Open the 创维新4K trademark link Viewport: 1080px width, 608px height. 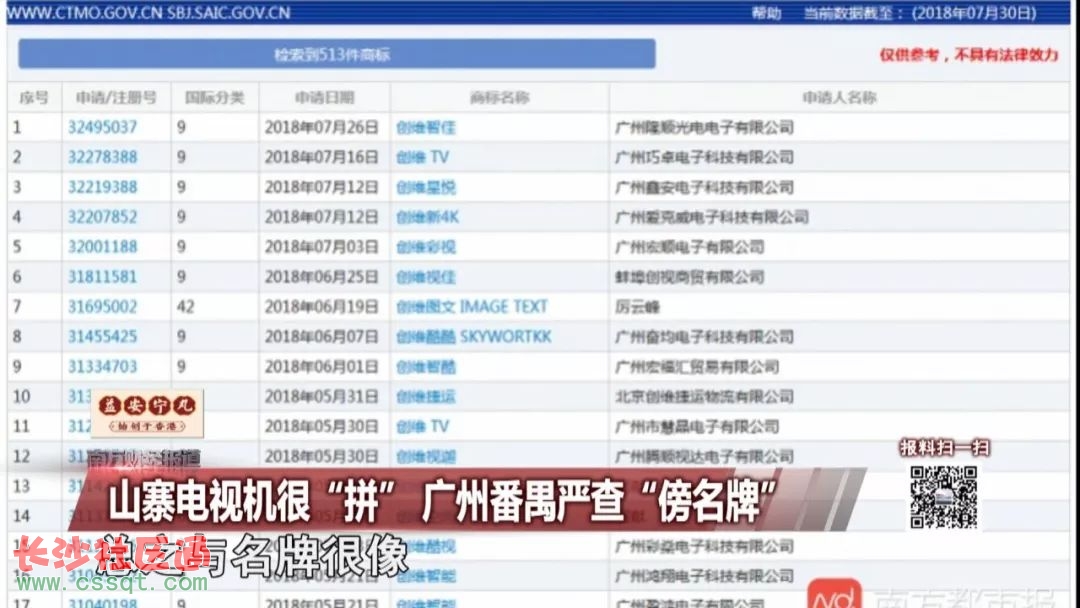(427, 217)
